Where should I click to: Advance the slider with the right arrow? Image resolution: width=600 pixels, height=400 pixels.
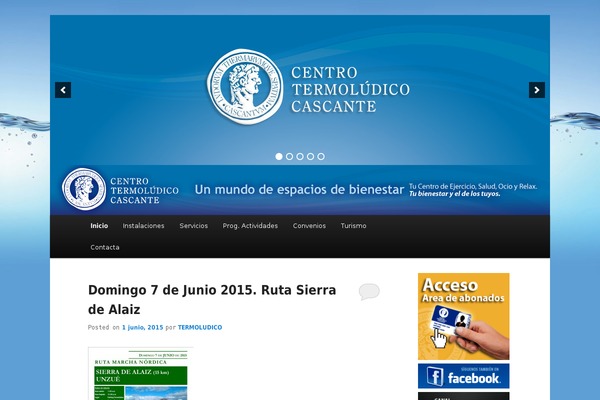coord(537,90)
